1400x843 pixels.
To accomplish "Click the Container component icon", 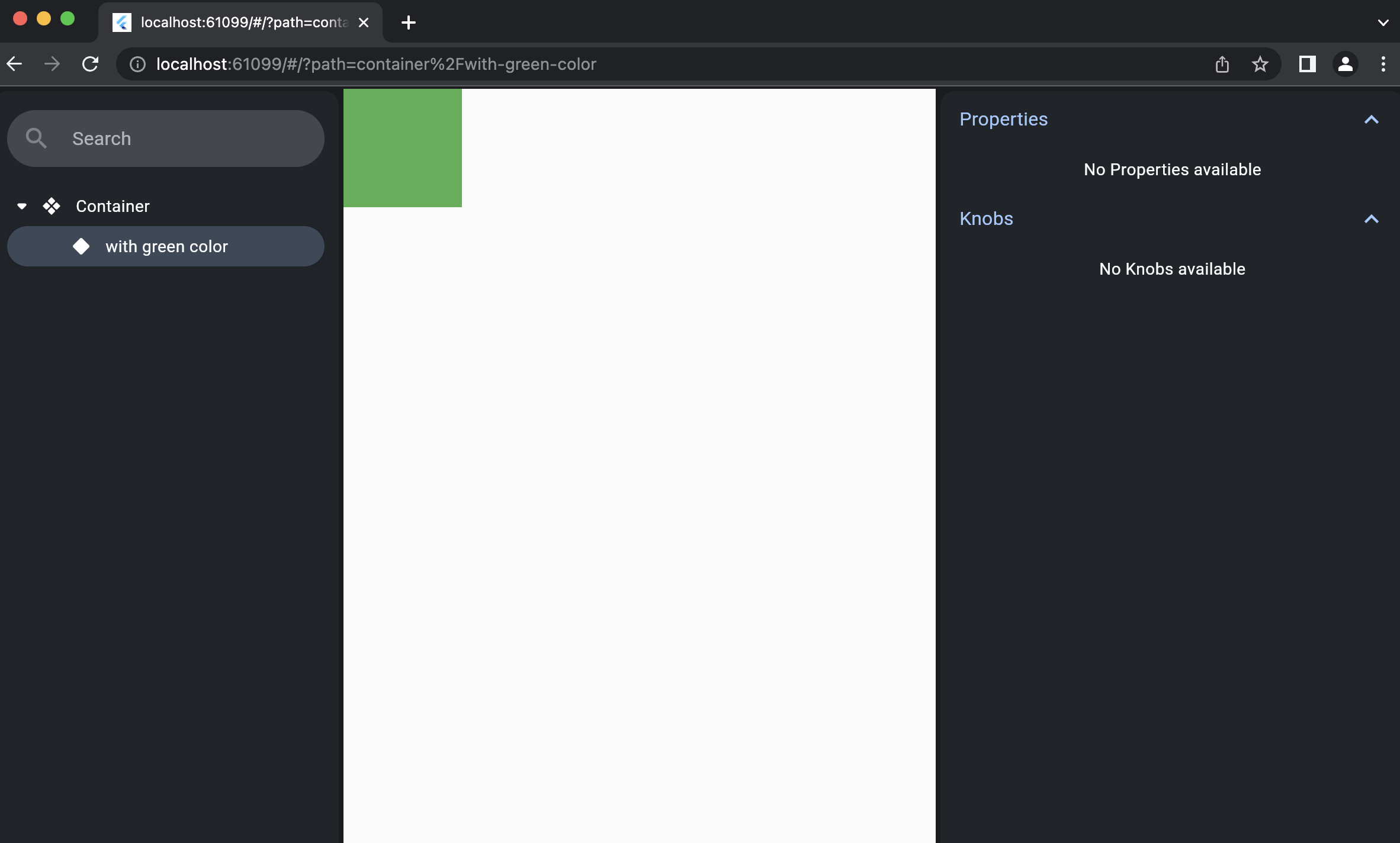I will (52, 206).
